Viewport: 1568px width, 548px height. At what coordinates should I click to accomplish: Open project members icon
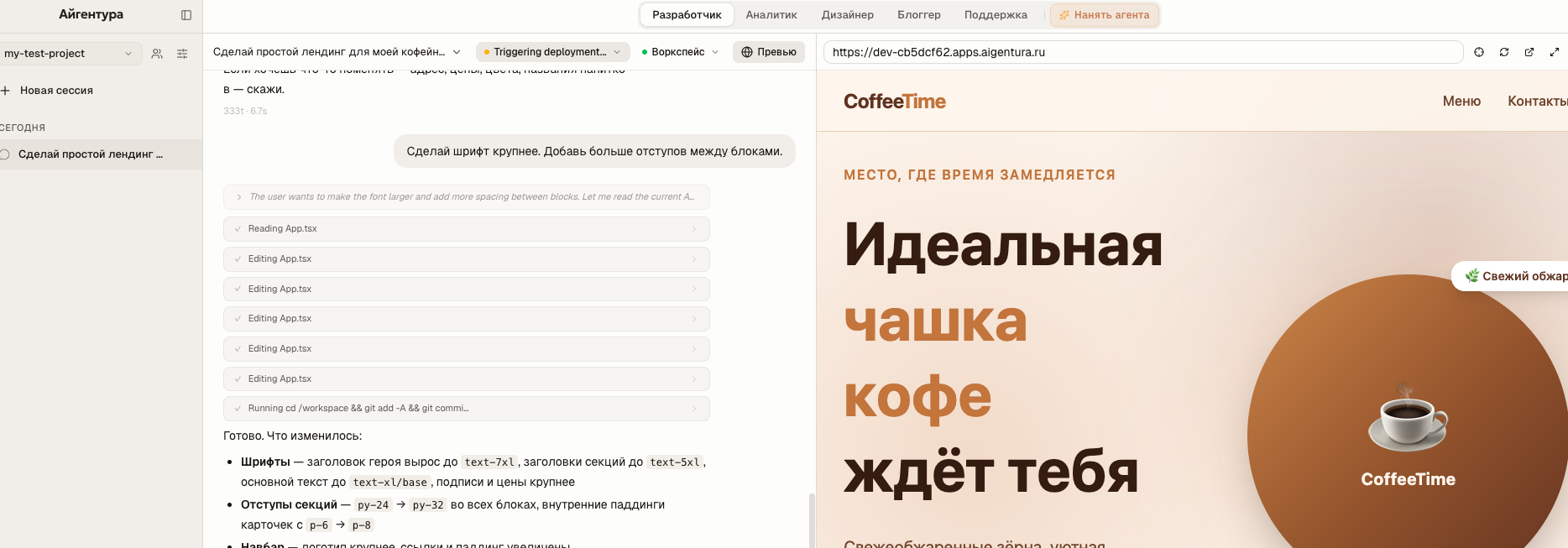point(157,54)
